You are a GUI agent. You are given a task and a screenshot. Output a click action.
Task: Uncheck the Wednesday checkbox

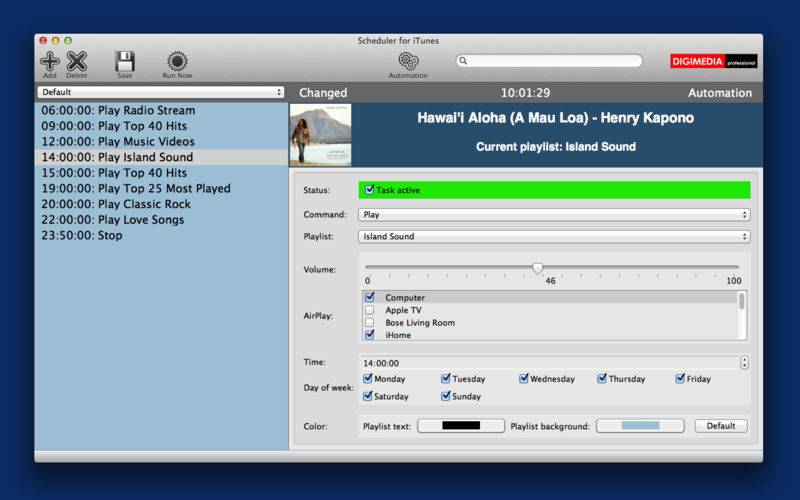pos(523,379)
